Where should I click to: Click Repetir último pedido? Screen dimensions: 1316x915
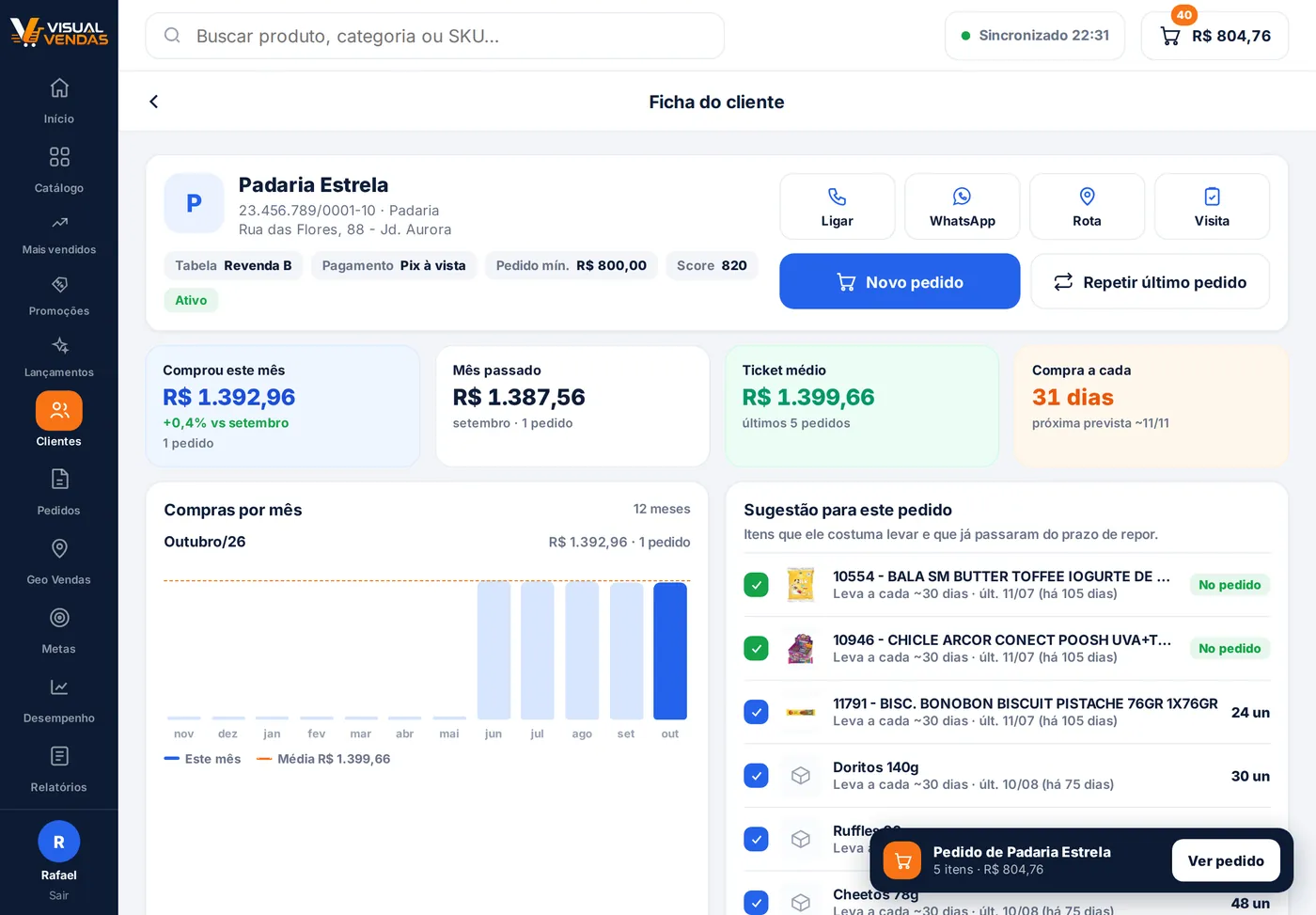(x=1150, y=281)
